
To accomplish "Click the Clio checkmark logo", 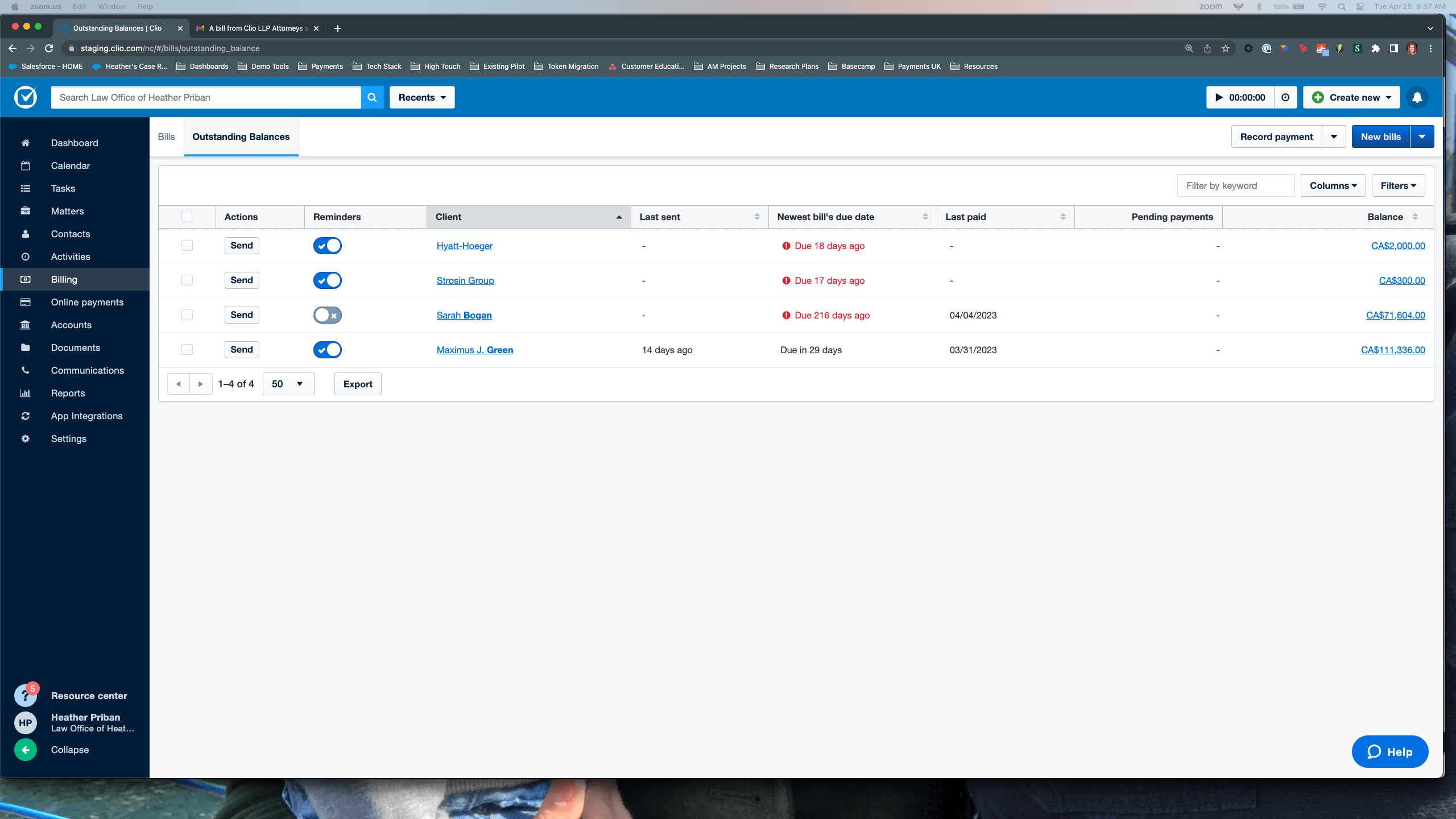I will coord(26,97).
